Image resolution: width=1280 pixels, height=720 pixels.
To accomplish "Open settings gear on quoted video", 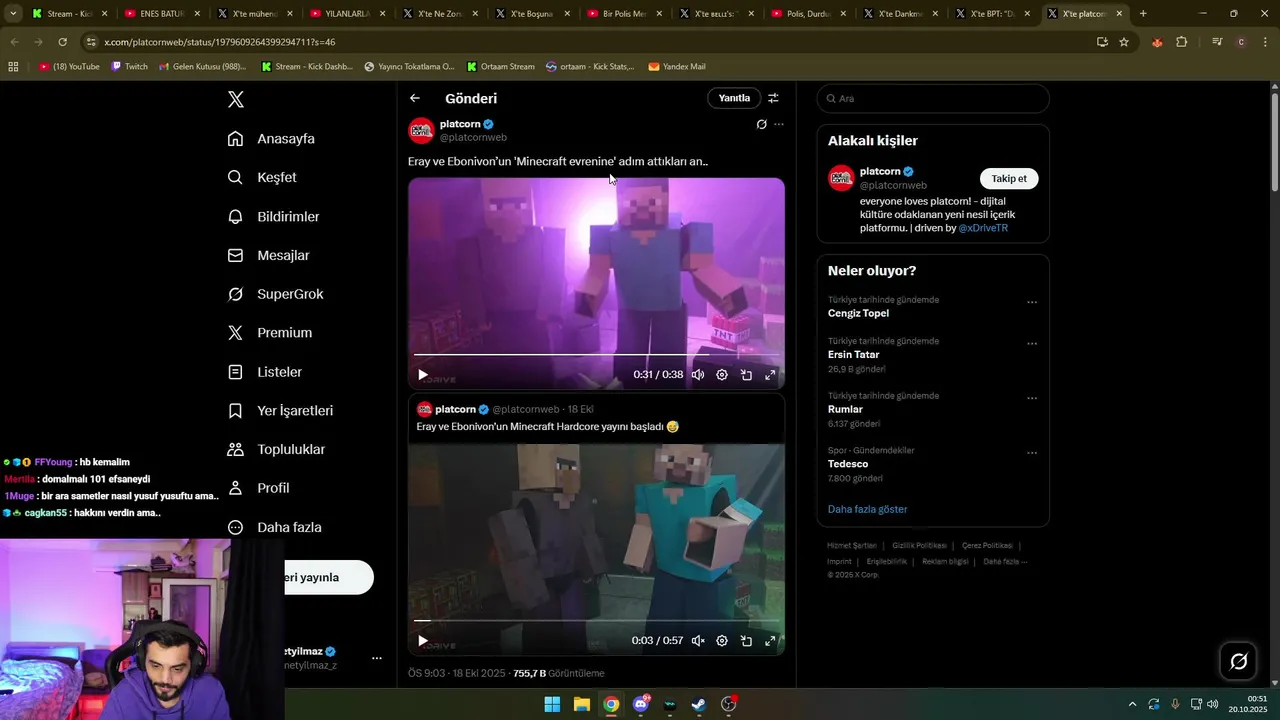I will (722, 641).
